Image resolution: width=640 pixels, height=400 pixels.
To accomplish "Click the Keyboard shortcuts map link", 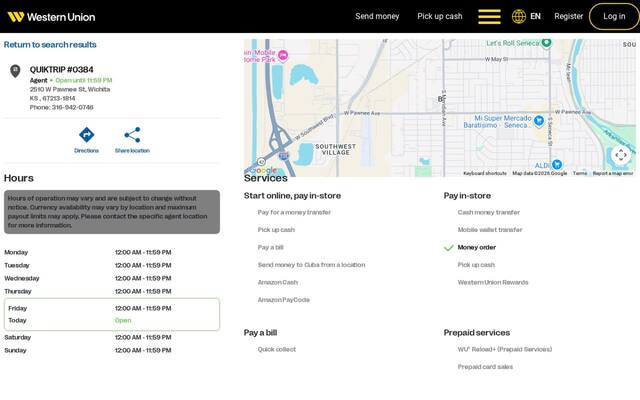I will (x=485, y=173).
